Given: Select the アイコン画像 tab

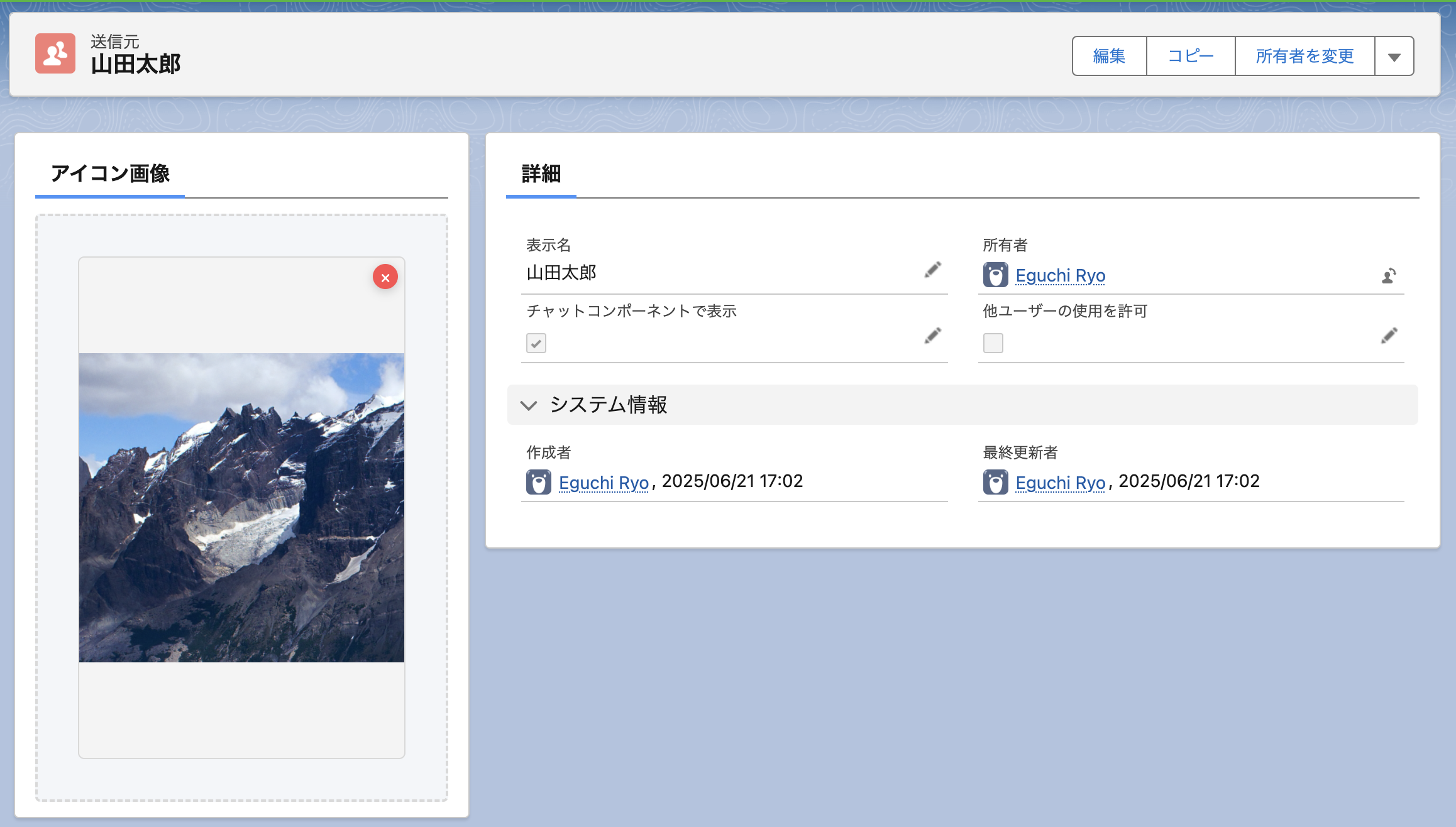Looking at the screenshot, I should tap(110, 174).
